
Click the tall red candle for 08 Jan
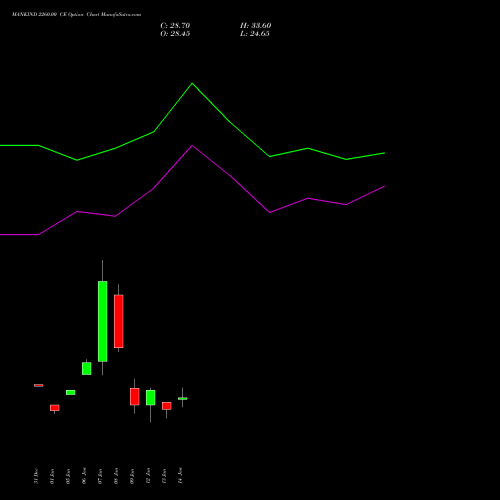pos(119,321)
